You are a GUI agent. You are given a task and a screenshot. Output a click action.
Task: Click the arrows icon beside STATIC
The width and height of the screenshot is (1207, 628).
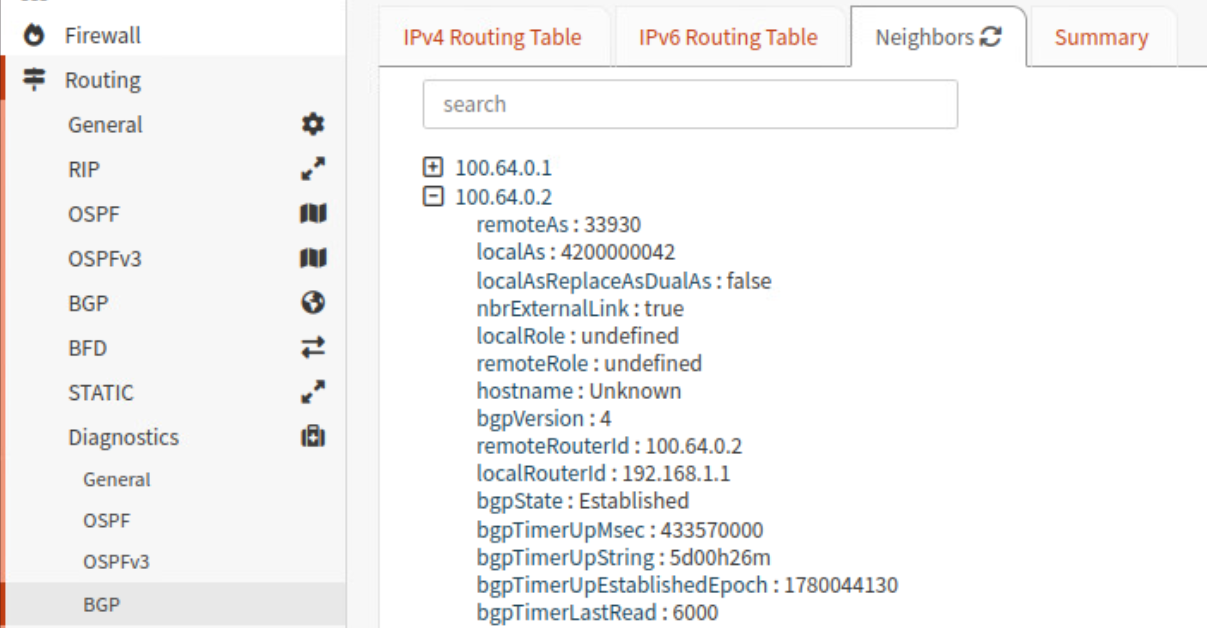coord(313,392)
